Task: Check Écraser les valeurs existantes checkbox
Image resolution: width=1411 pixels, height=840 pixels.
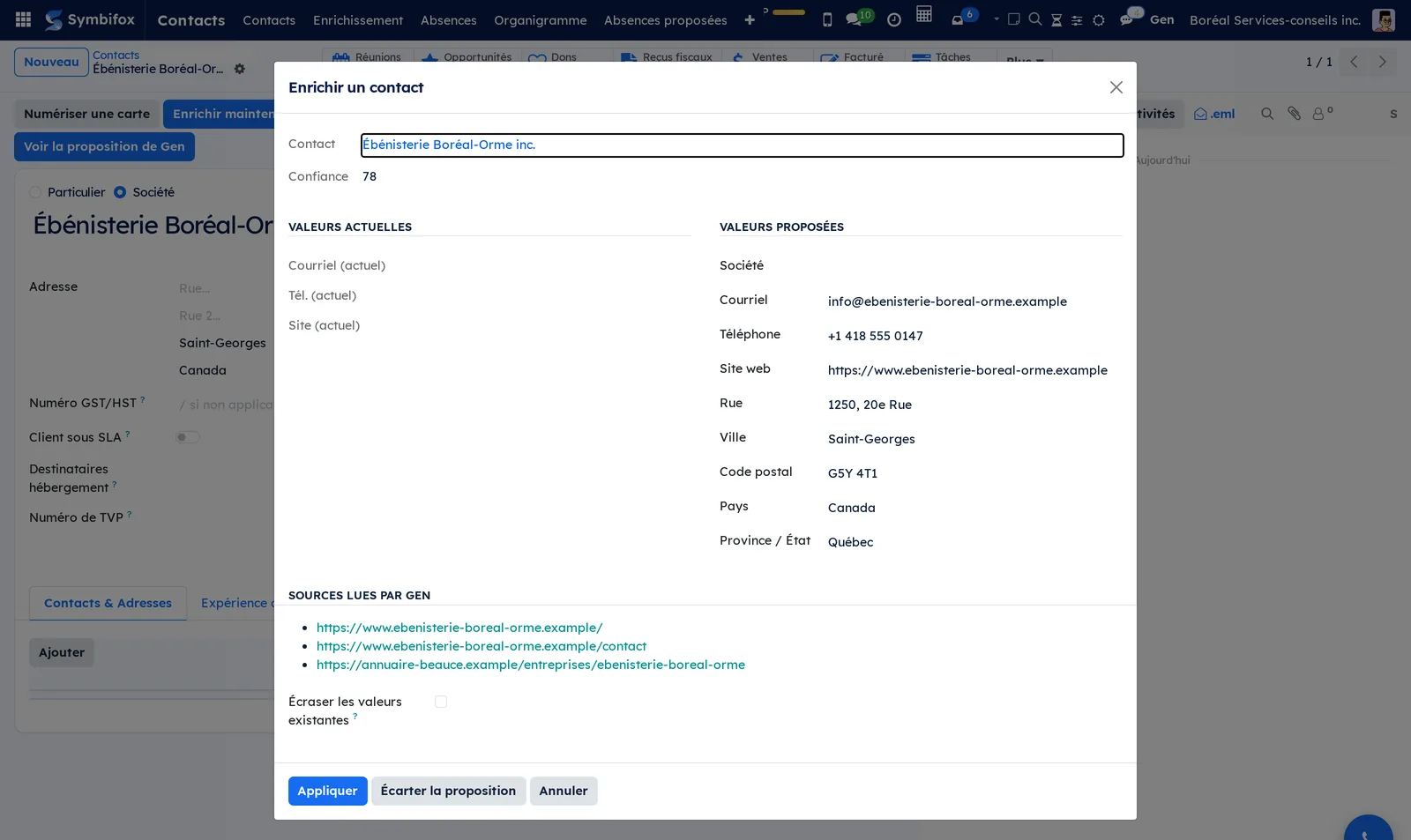Action: [x=441, y=702]
